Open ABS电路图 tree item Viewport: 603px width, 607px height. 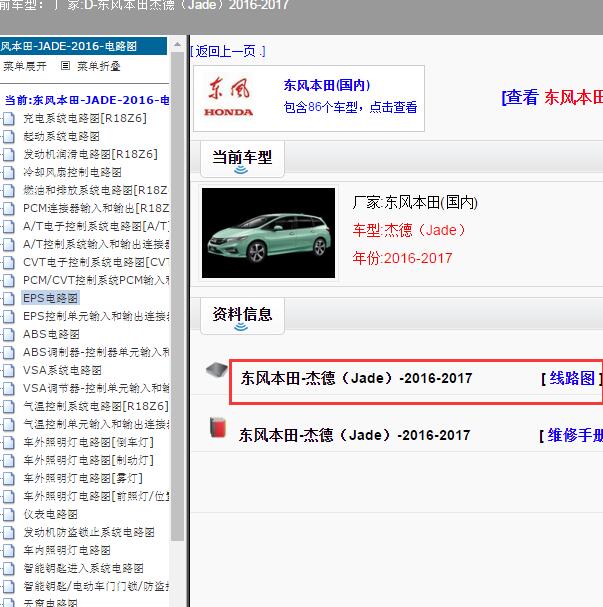[51, 334]
